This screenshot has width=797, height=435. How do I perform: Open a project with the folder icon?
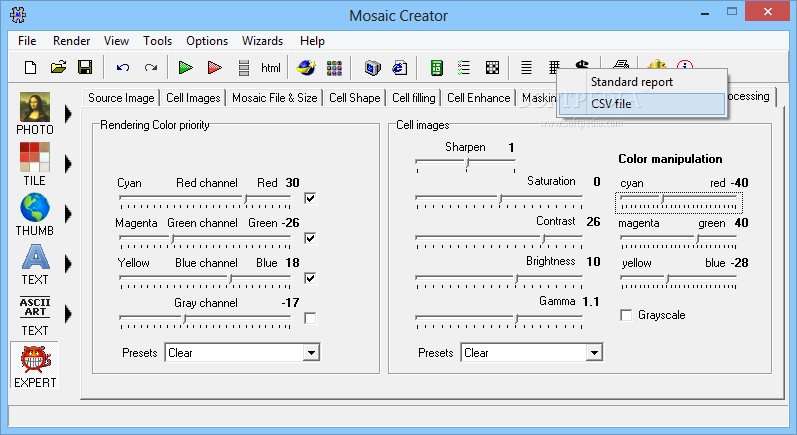click(x=58, y=68)
